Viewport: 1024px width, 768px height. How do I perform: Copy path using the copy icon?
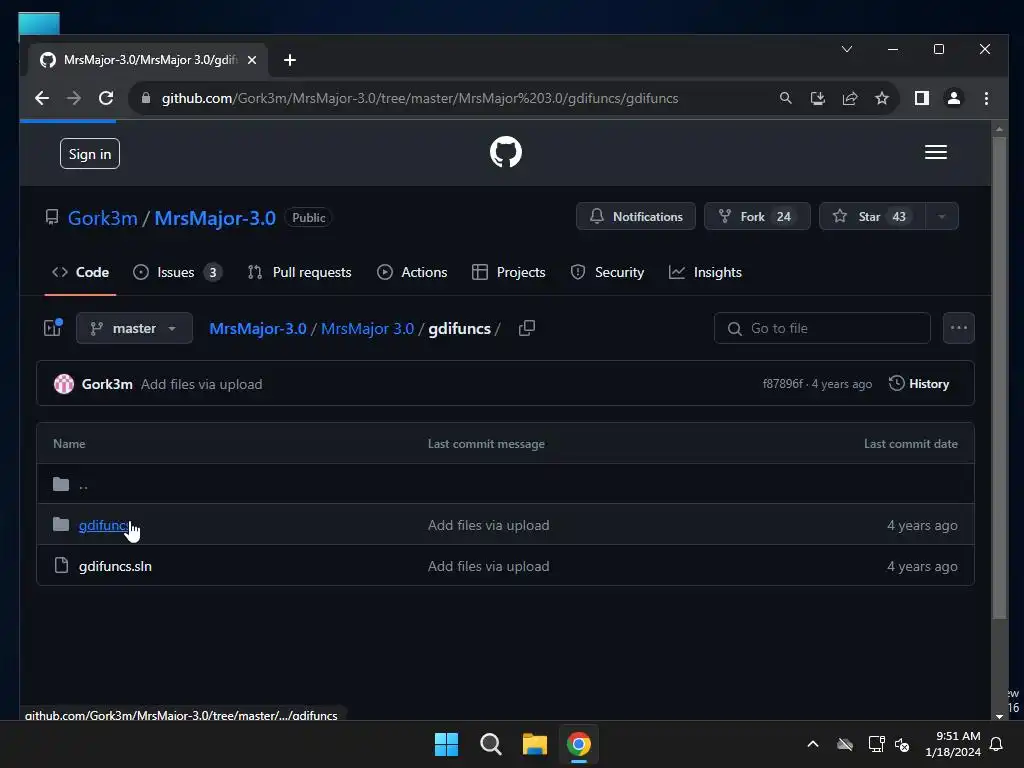526,328
